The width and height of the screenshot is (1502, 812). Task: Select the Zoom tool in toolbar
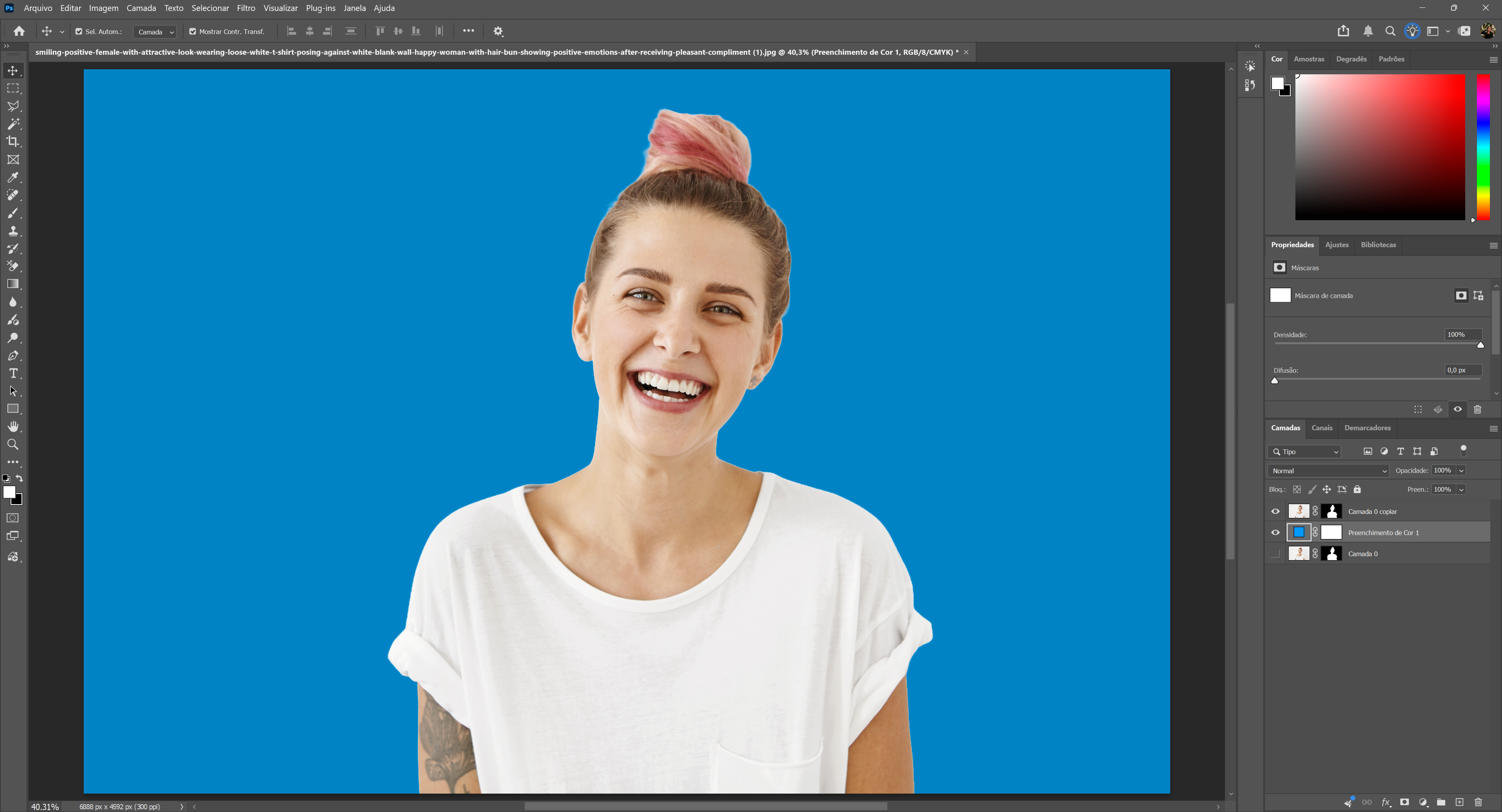coord(13,445)
